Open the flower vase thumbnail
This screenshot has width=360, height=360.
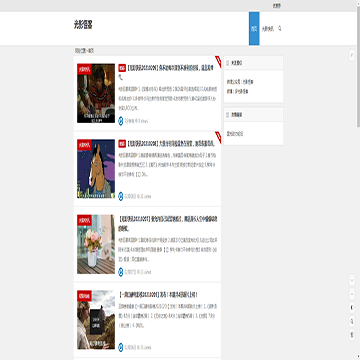click(x=96, y=244)
